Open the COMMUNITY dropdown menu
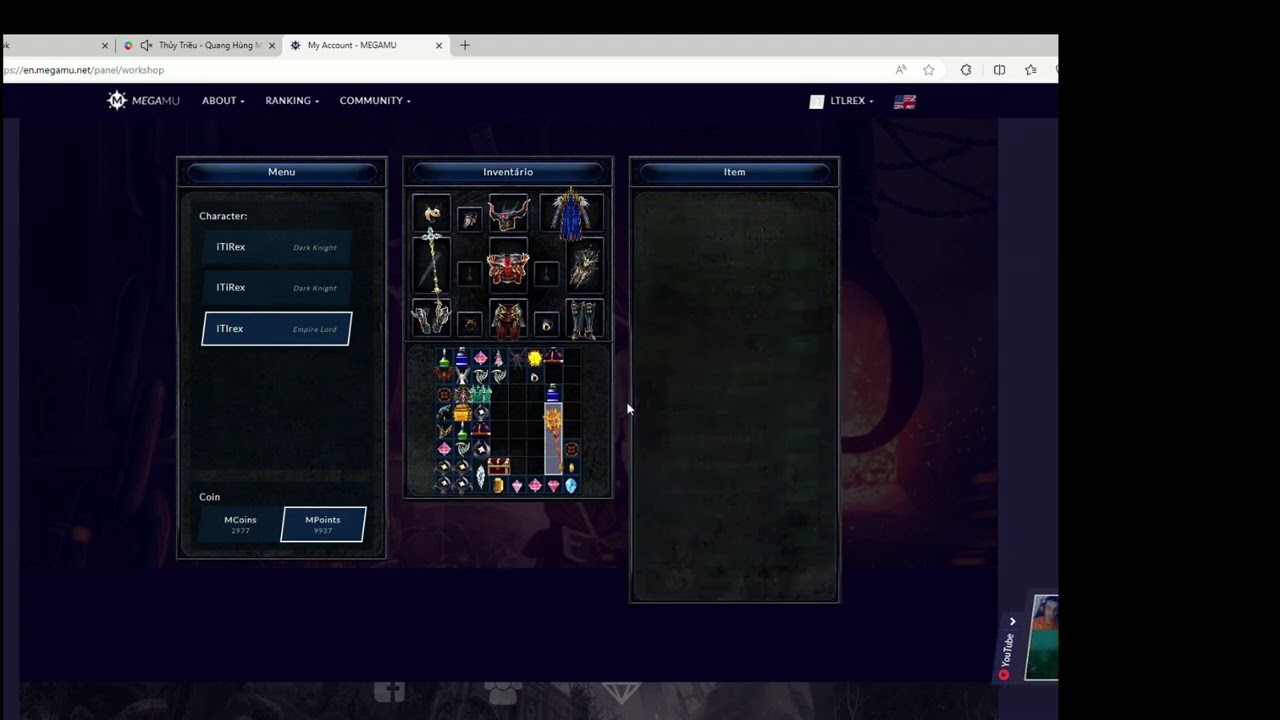The width and height of the screenshot is (1280, 720). [375, 100]
